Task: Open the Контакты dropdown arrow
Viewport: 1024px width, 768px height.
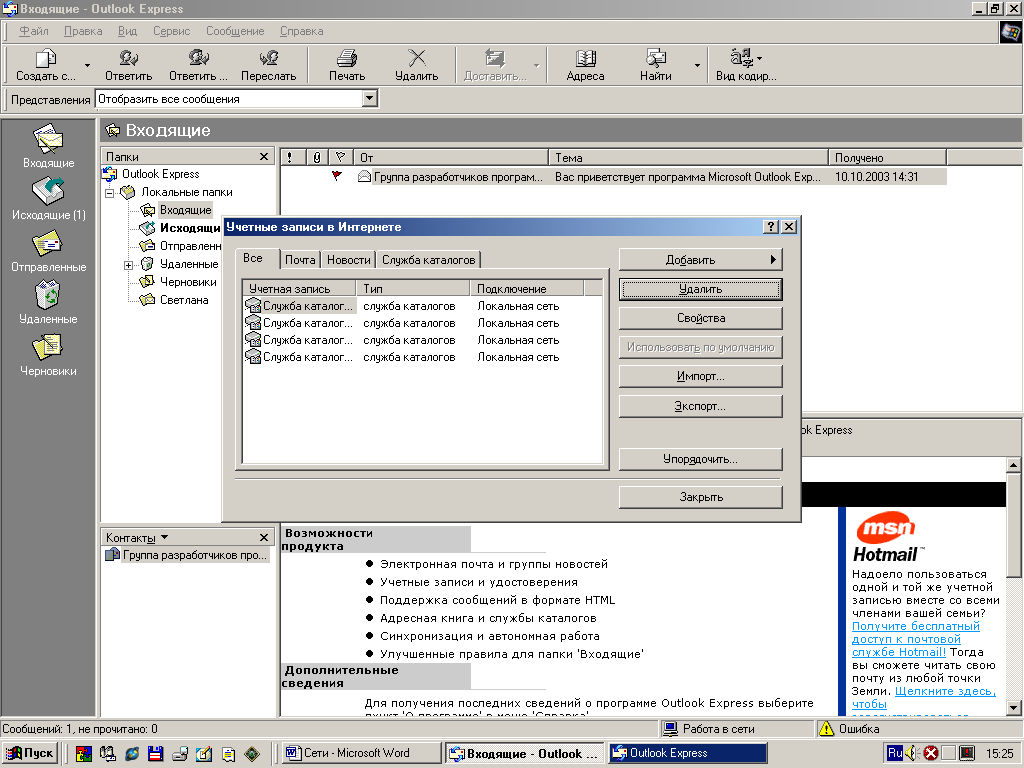Action: [165, 537]
